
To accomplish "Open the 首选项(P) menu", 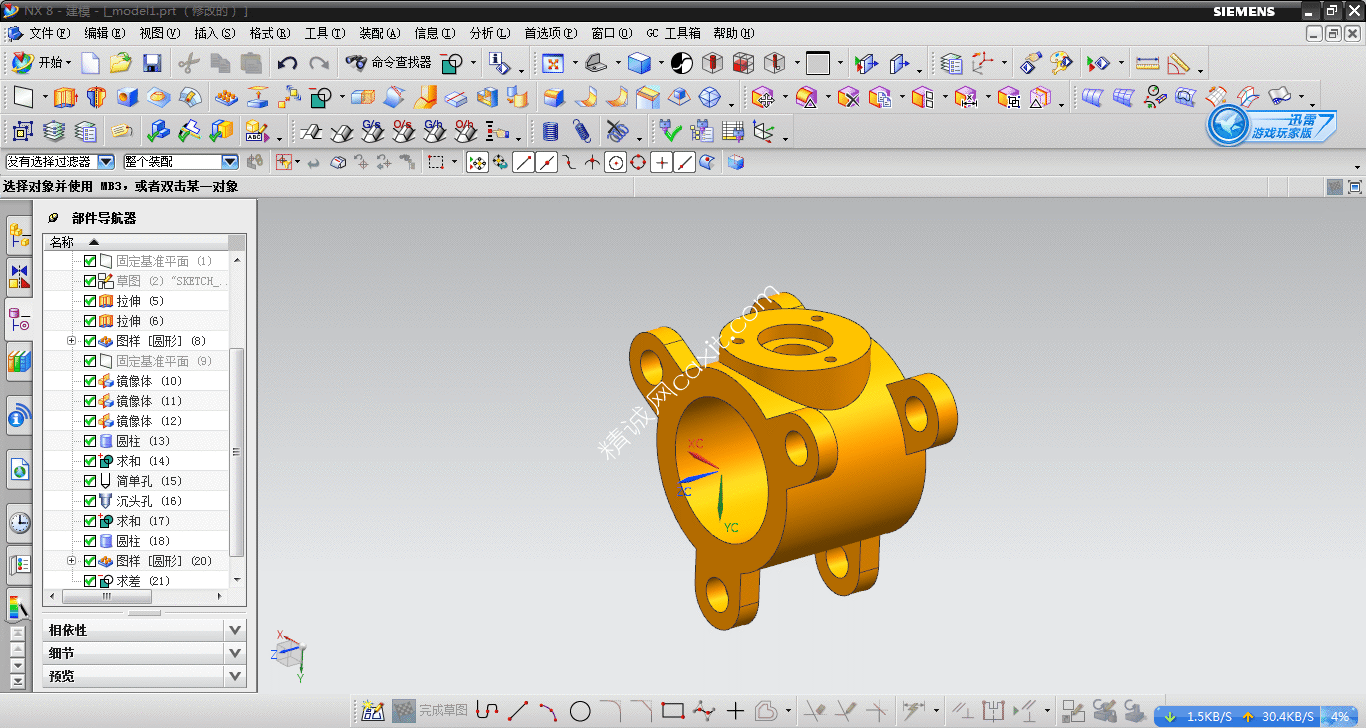I will click(x=550, y=33).
